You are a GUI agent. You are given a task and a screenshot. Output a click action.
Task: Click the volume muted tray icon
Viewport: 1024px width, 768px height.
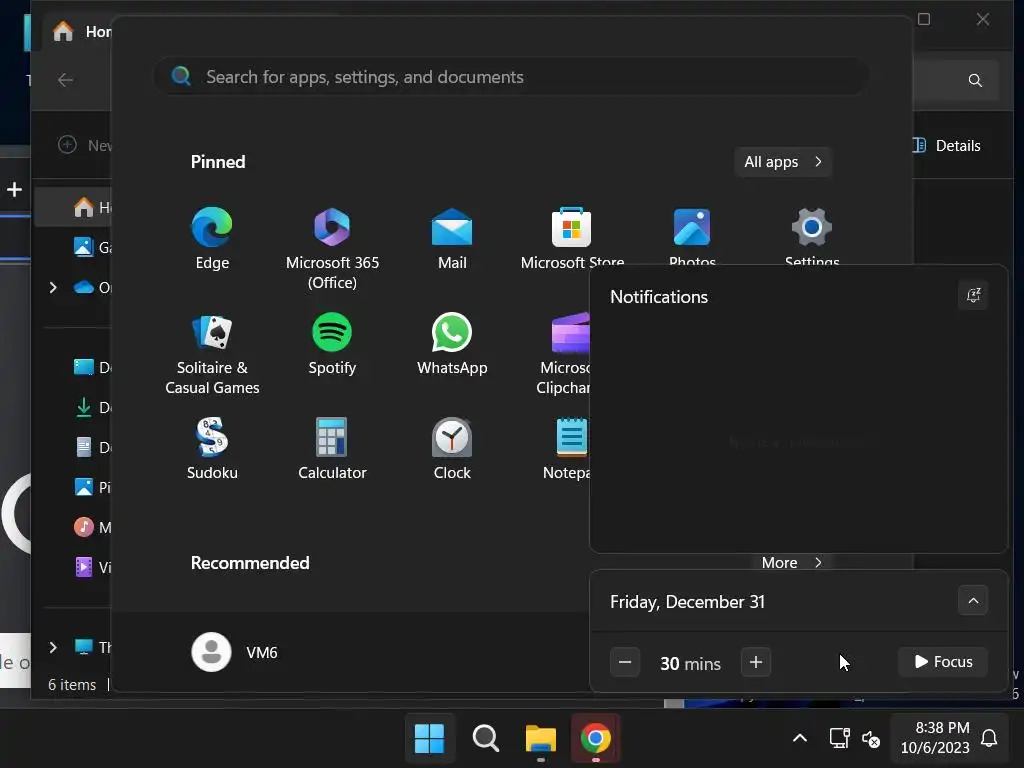pyautogui.click(x=871, y=739)
